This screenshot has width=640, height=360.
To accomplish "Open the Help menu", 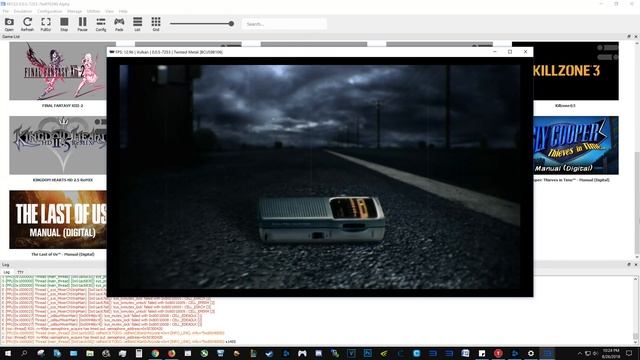I will point(123,11).
